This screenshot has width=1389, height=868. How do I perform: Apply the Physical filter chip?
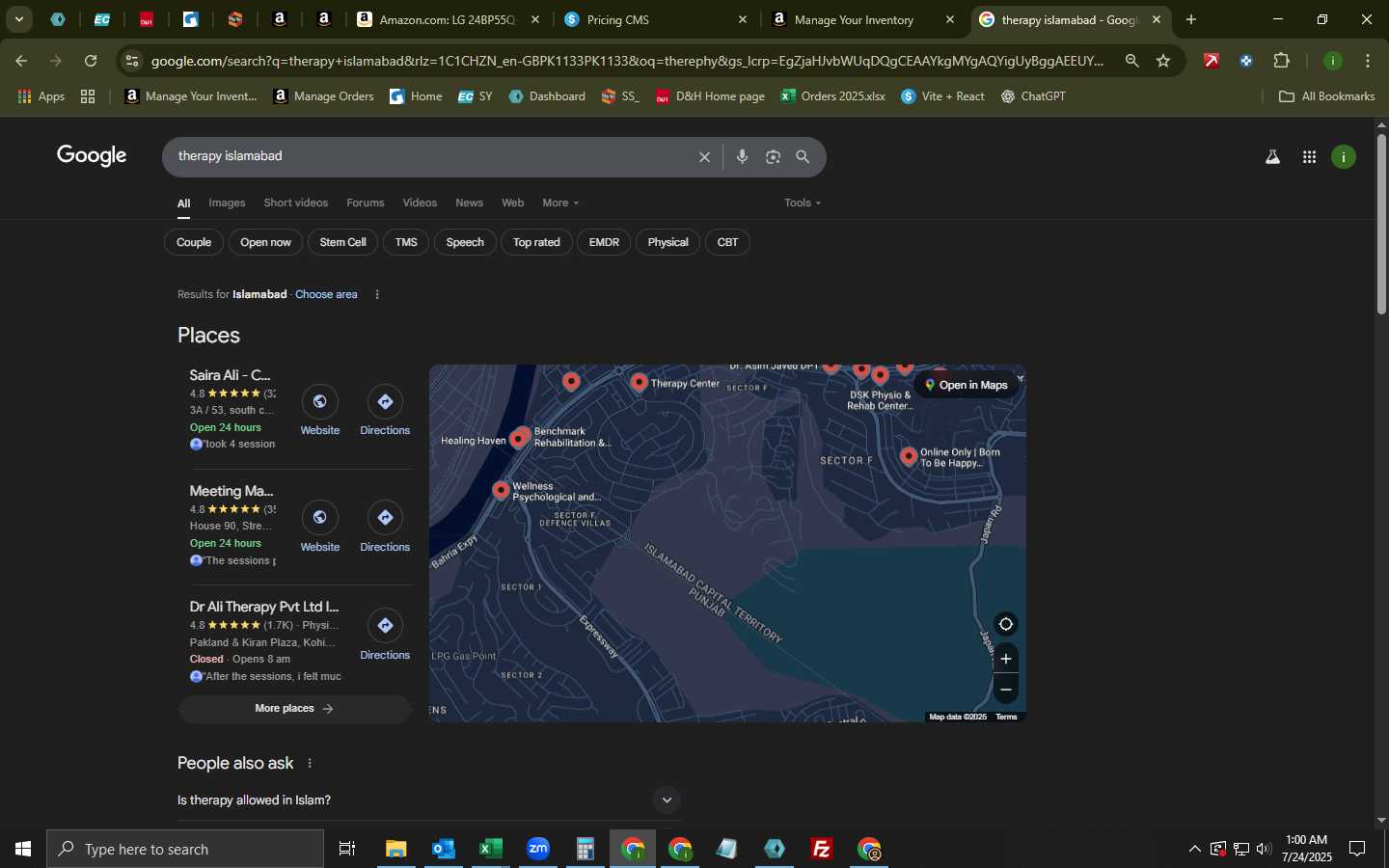667,242
